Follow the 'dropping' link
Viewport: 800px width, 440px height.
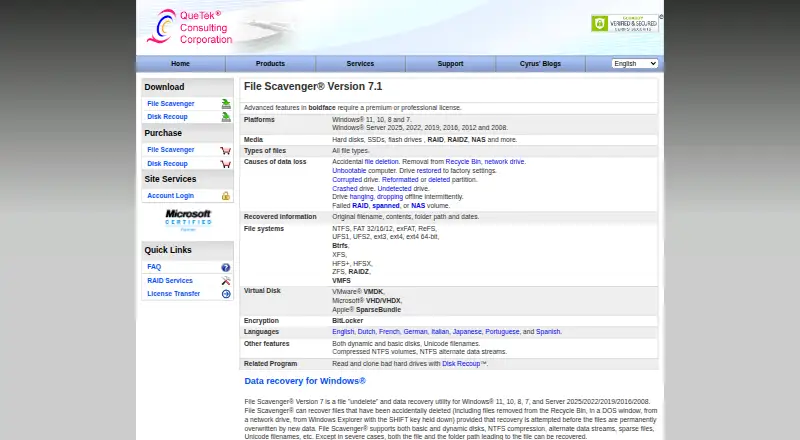point(390,197)
